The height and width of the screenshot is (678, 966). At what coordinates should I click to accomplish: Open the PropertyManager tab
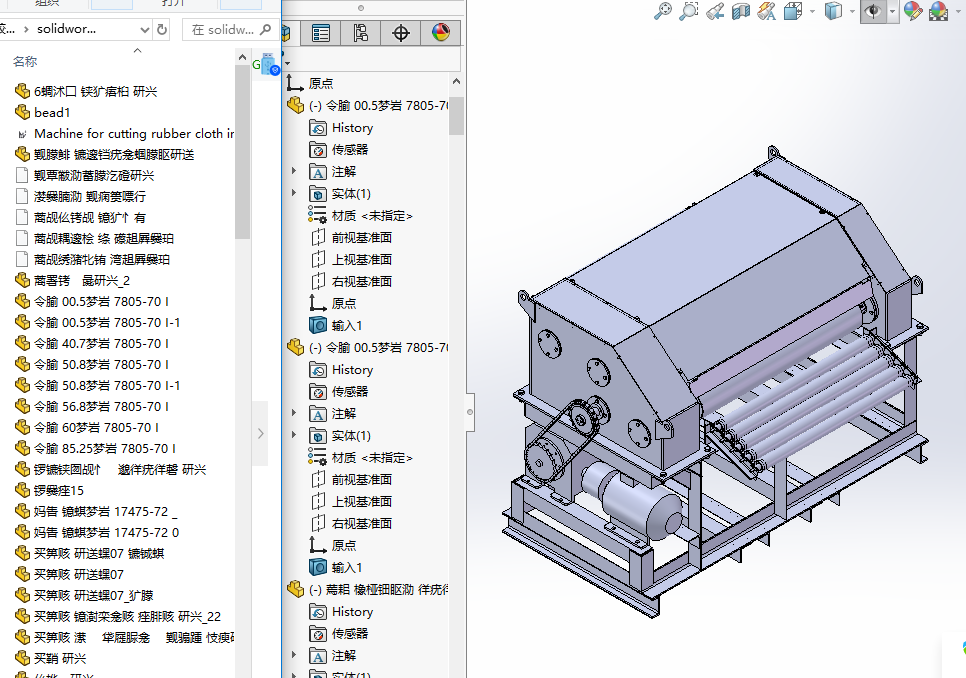(321, 33)
